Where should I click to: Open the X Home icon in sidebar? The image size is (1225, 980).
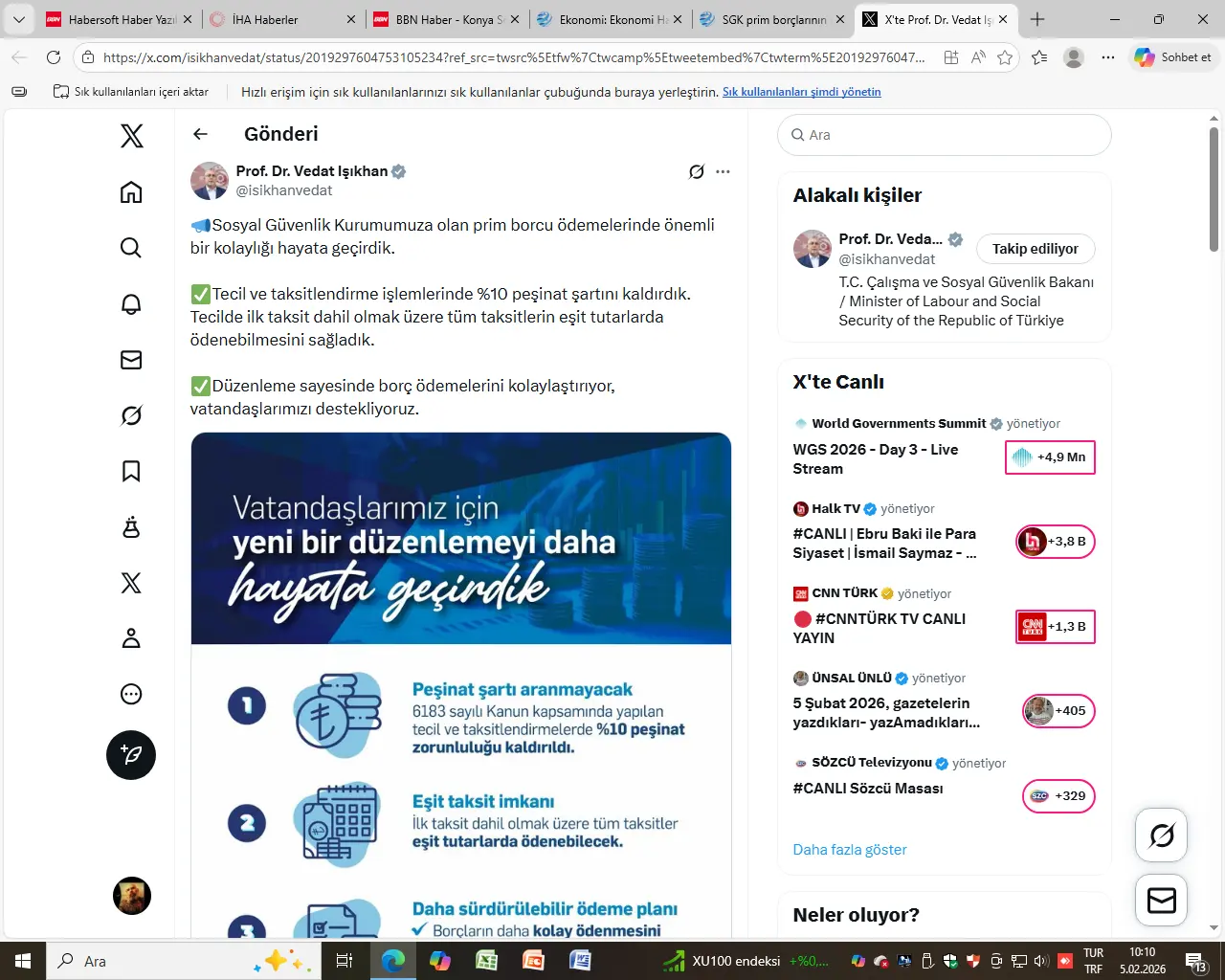[131, 192]
